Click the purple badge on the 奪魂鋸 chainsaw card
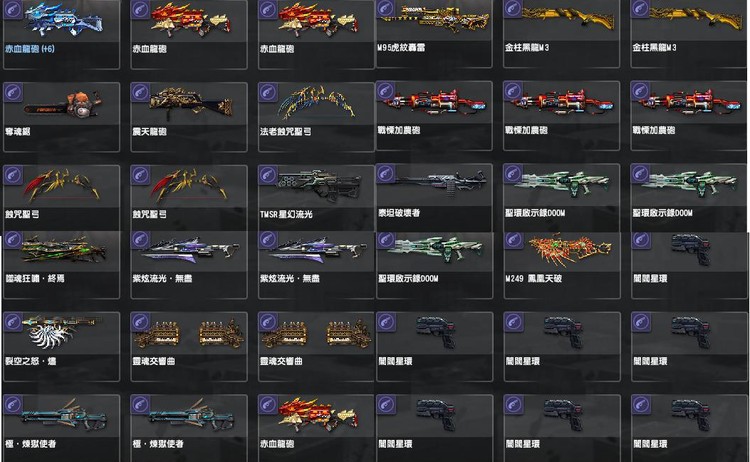 13,92
